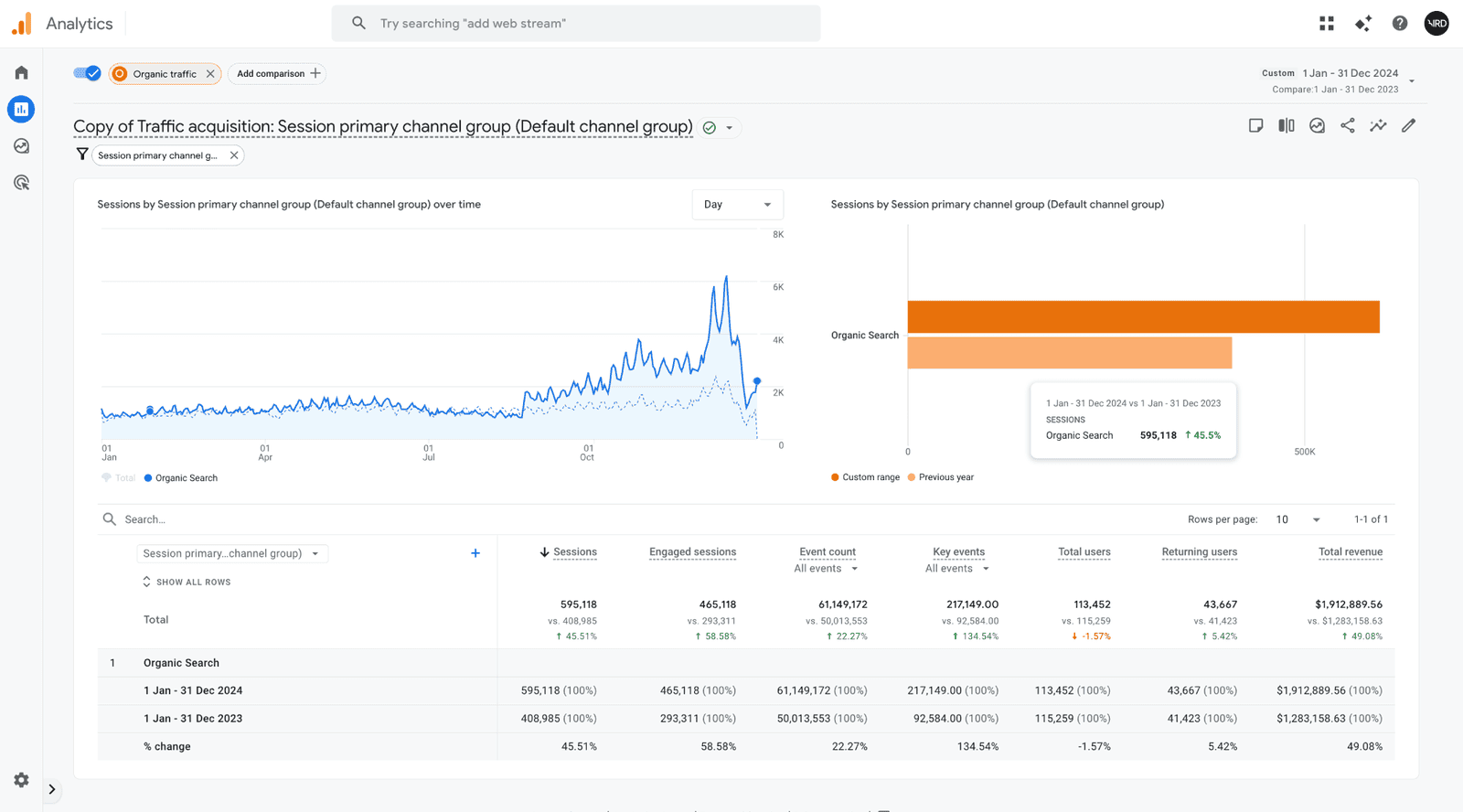
Task: Open the Explore section in sidebar
Action: [x=21, y=146]
